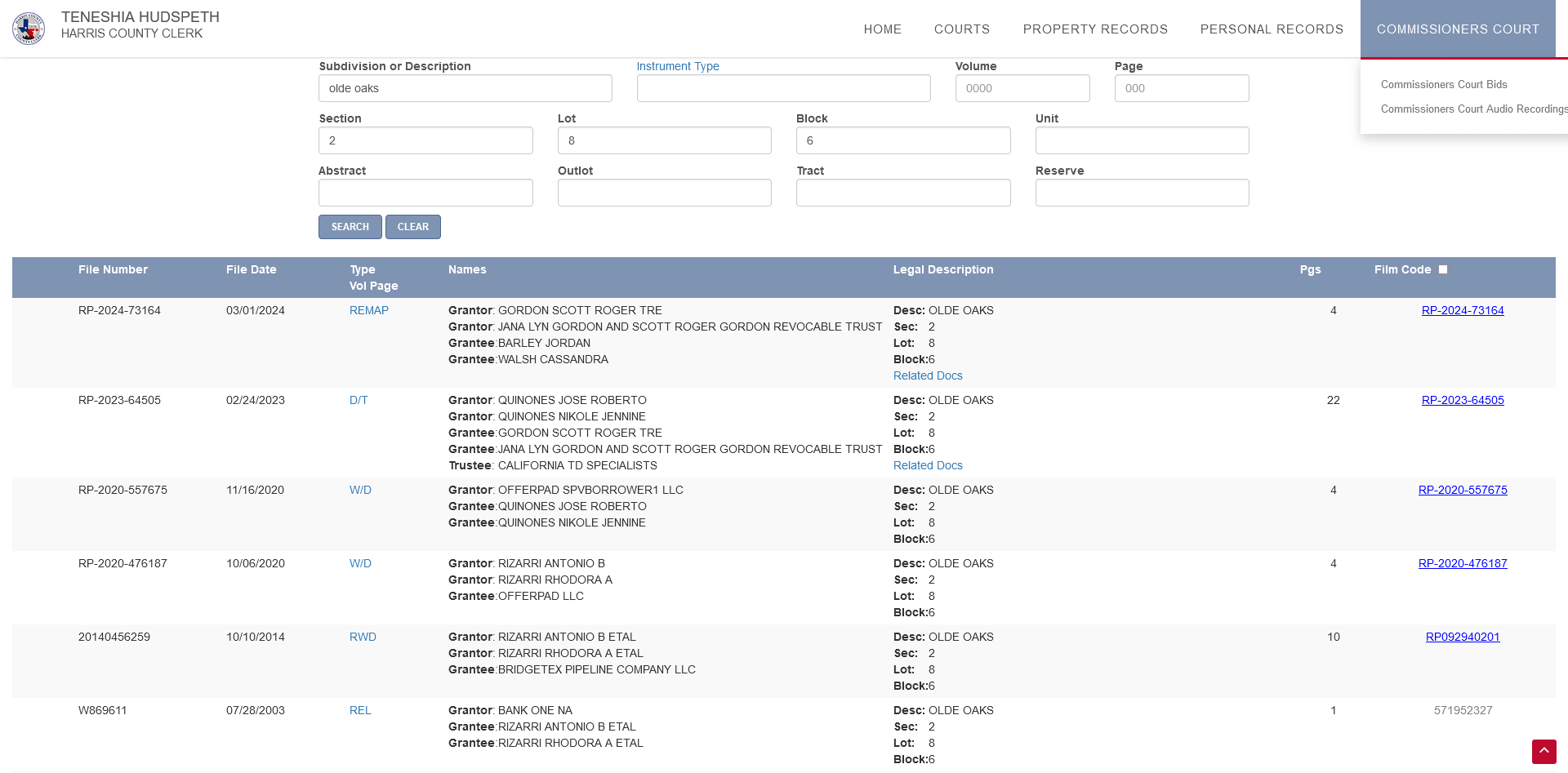Click page count 22 in D/T row
This screenshot has height=773, width=1568.
click(x=1334, y=400)
